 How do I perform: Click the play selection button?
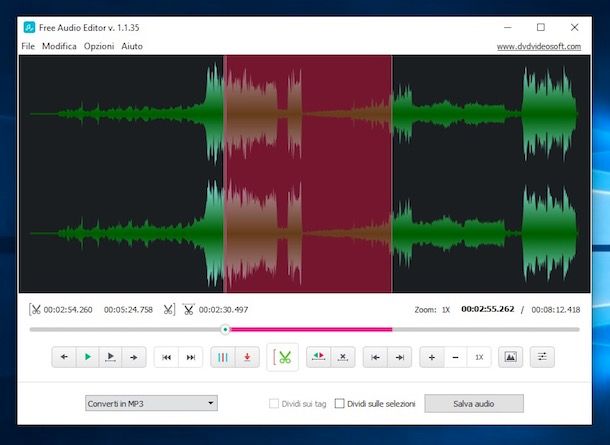pyautogui.click(x=110, y=357)
